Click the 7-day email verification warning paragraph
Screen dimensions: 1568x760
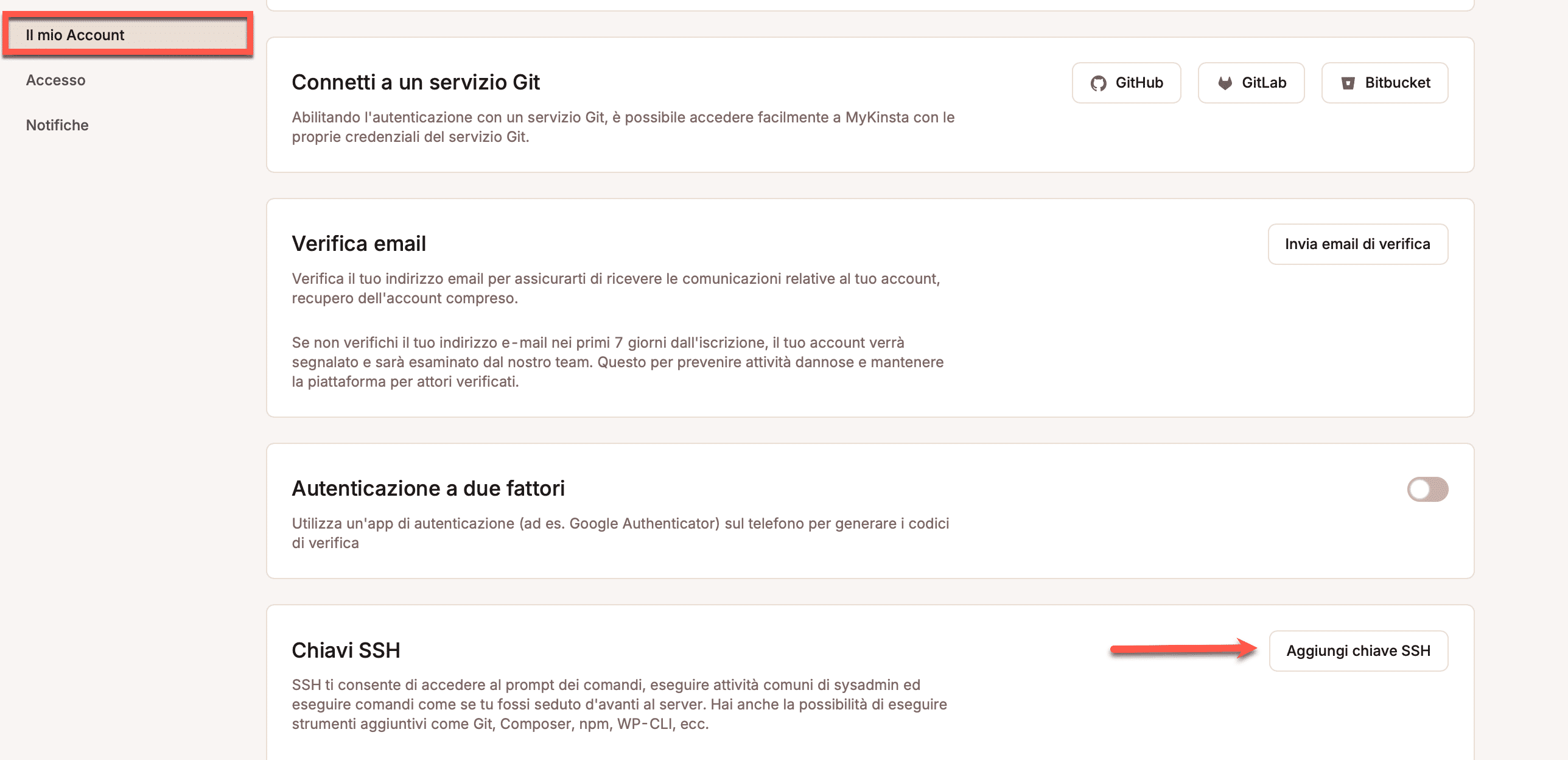point(617,362)
